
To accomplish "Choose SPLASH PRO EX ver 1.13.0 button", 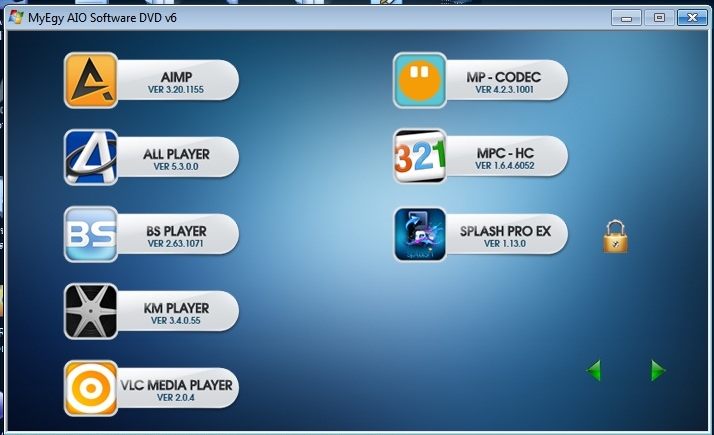I will coord(506,235).
